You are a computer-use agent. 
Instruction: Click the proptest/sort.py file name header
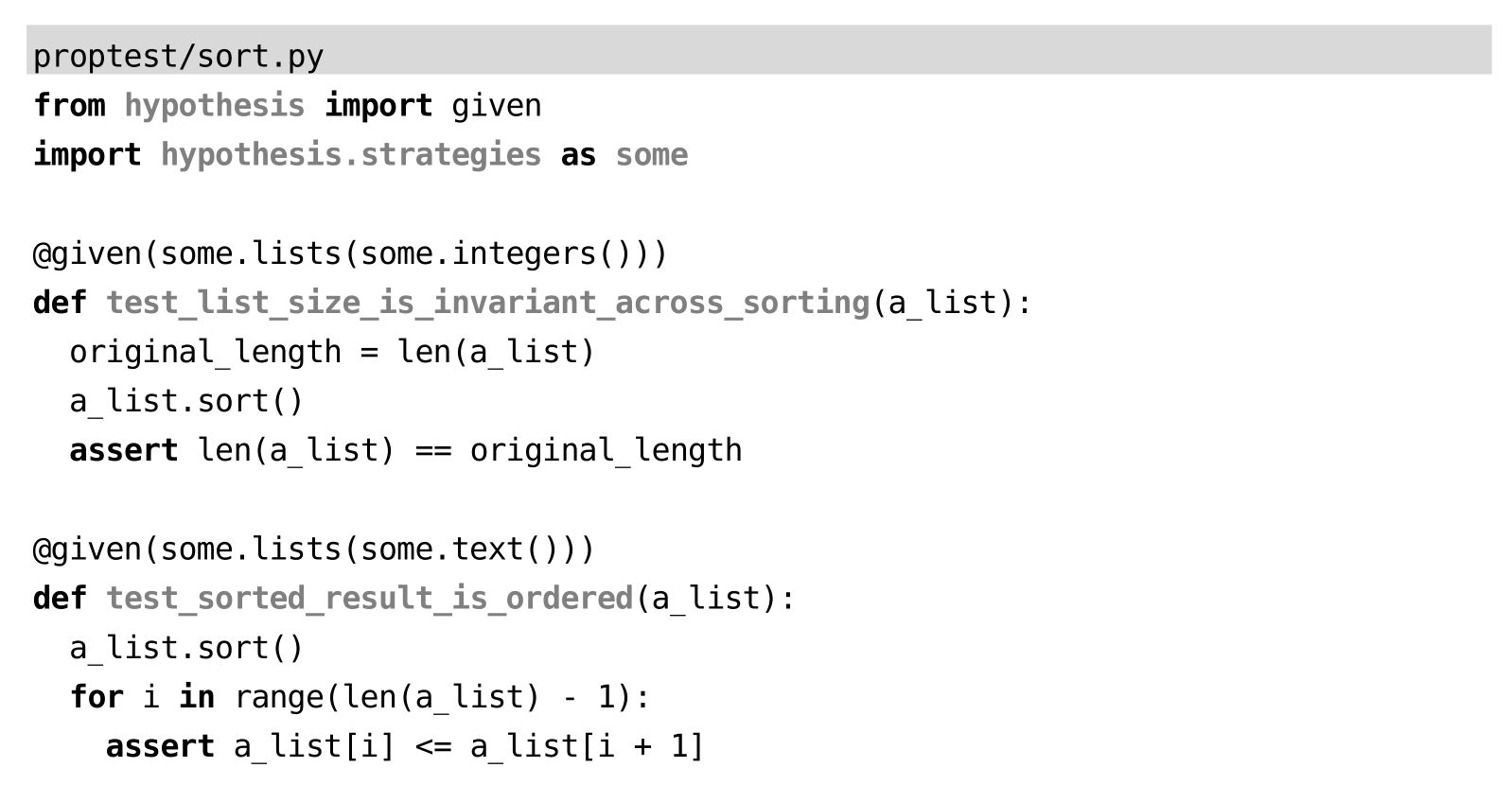coord(178,57)
